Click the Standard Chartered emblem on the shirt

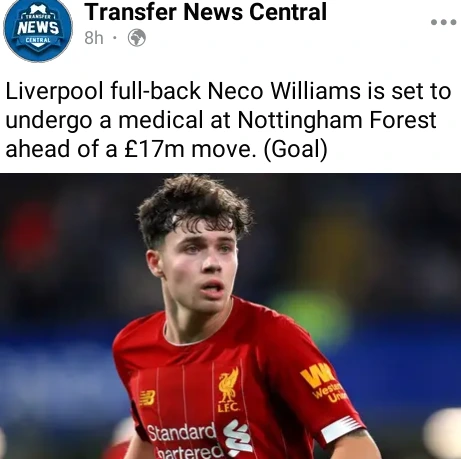coord(237,438)
